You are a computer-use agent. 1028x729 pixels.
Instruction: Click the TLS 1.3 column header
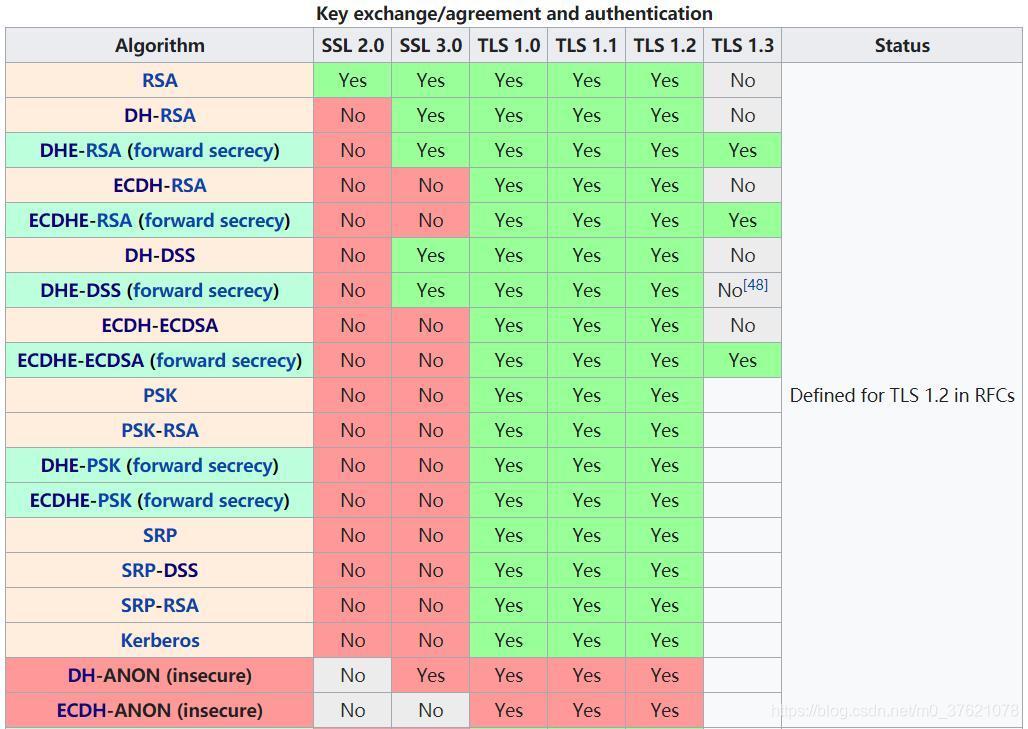pos(743,45)
